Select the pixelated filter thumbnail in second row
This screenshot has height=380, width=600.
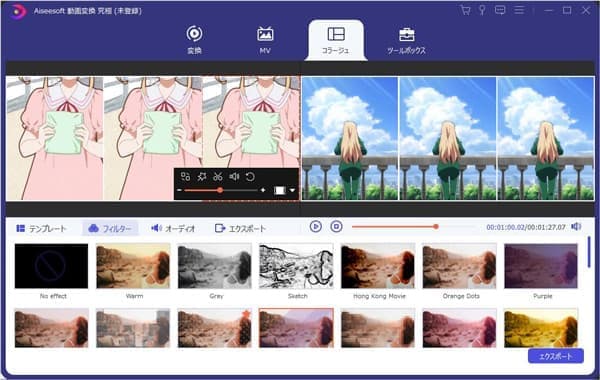click(x=133, y=328)
